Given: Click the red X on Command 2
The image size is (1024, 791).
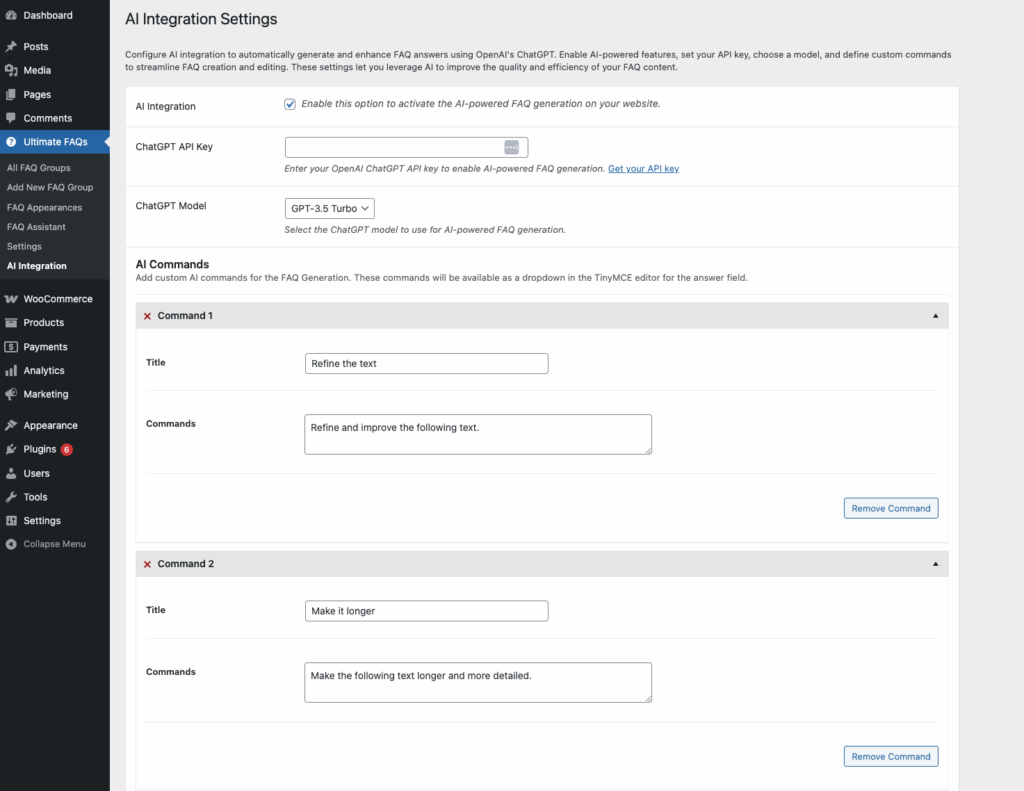Looking at the screenshot, I should tap(147, 564).
